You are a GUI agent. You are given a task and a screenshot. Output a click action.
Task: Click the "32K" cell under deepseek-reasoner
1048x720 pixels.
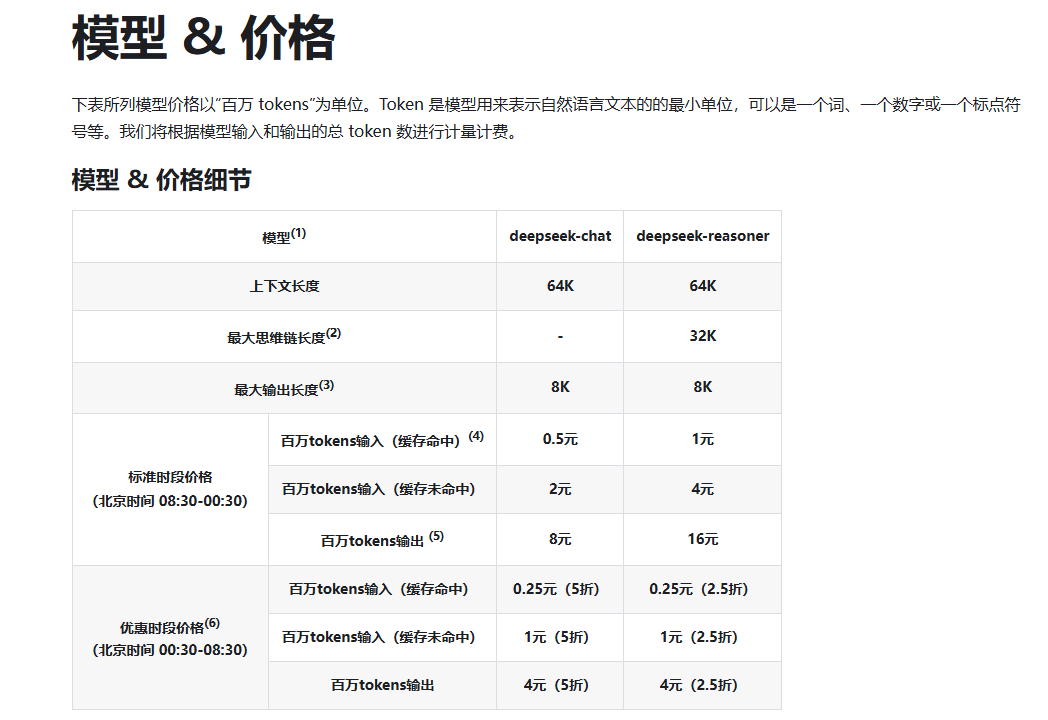tap(702, 336)
